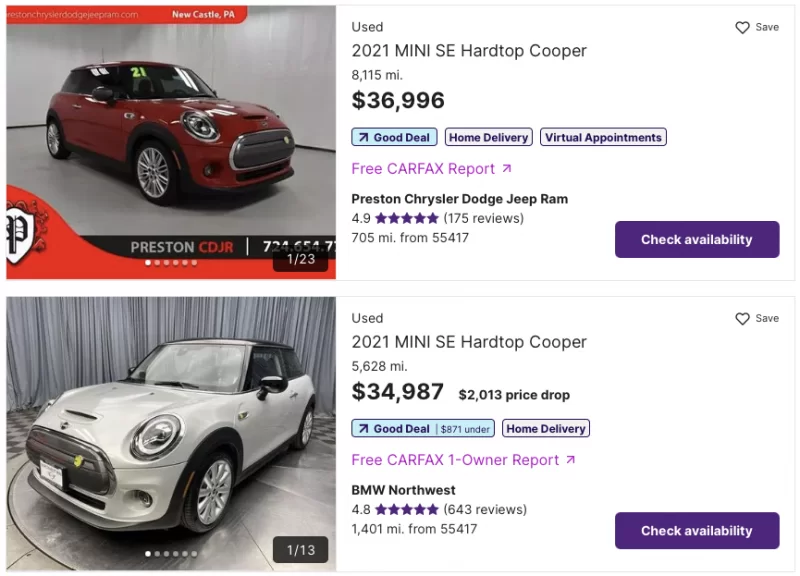Check availability for the $34,987 MINI

[x=696, y=531]
